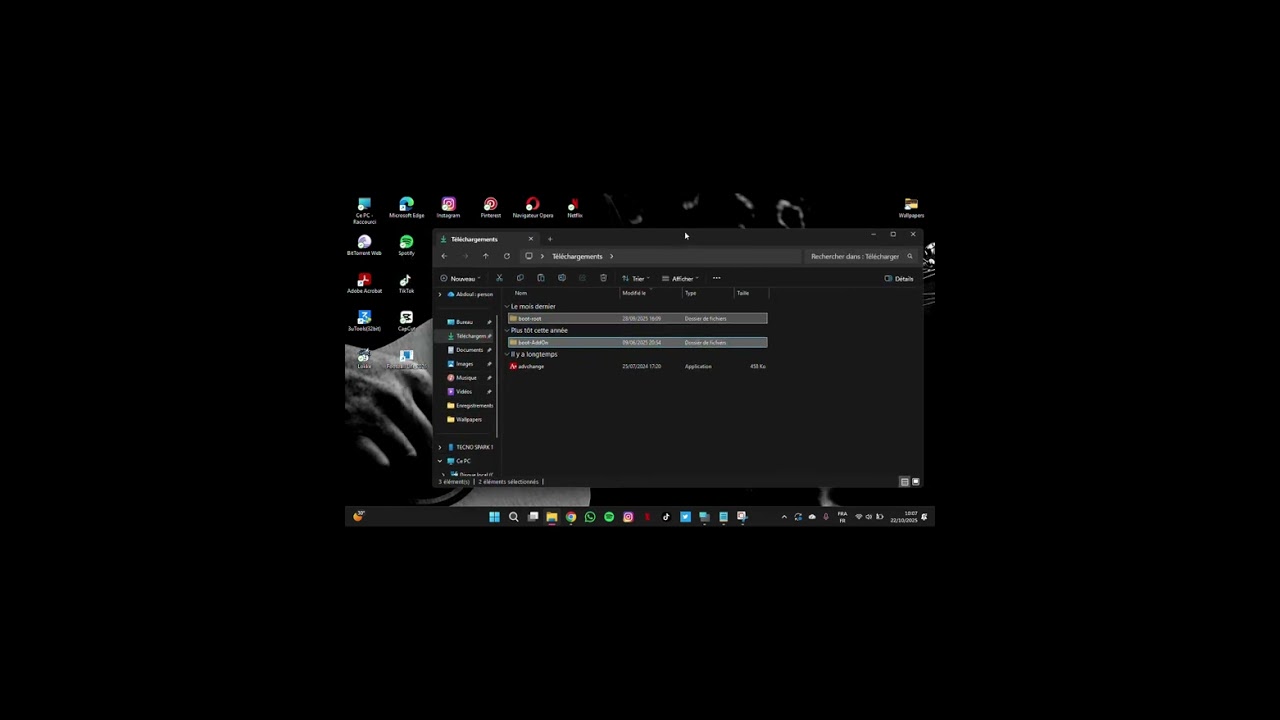
Task: Click the Paste icon in toolbar
Action: click(541, 278)
